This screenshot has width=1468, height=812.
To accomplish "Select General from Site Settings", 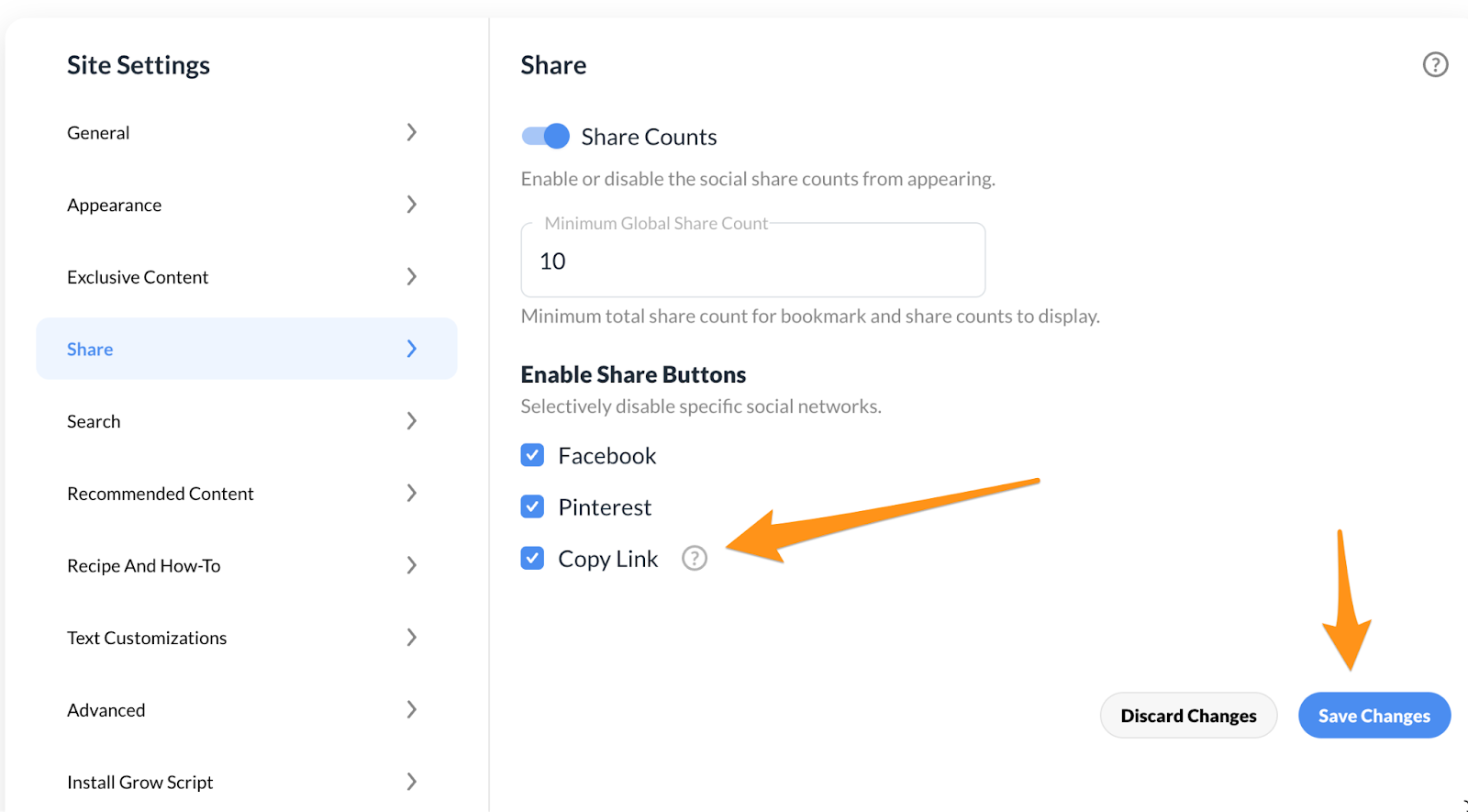I will pos(97,132).
